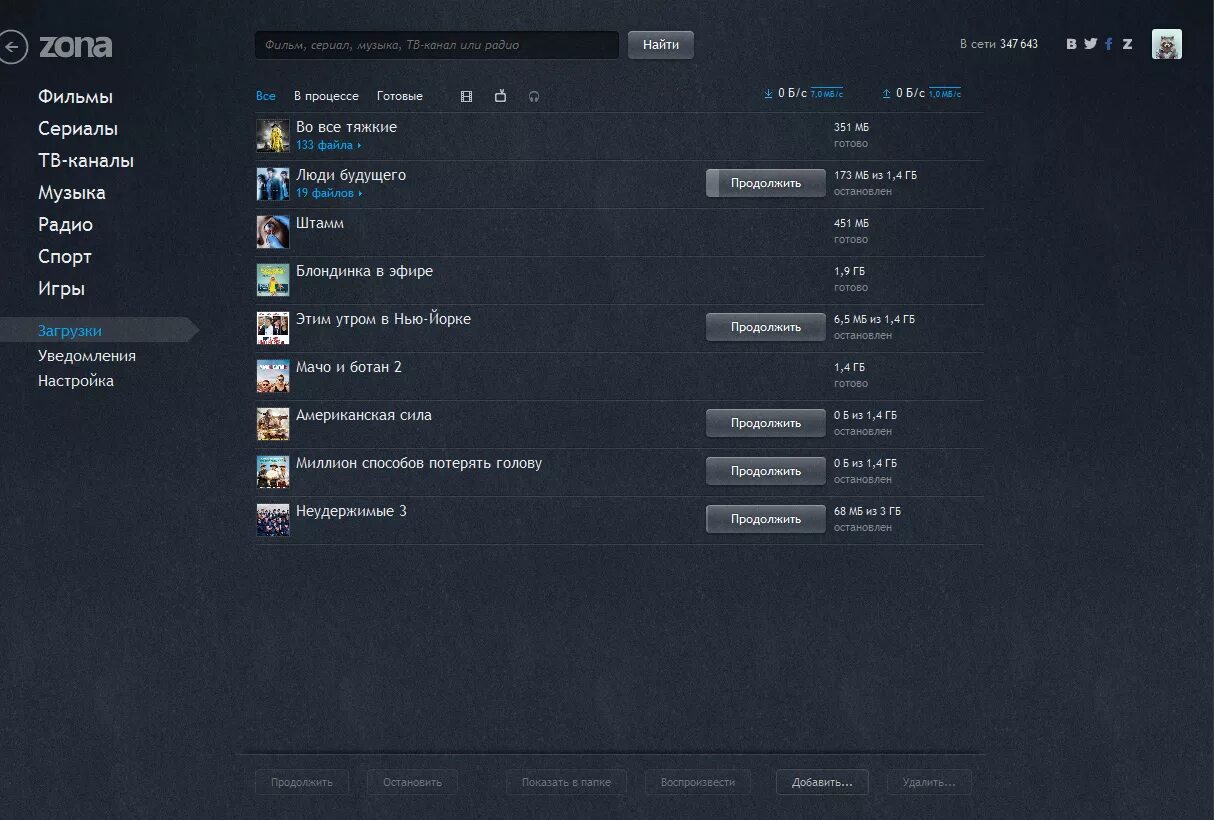Open ТВ-каналы section in sidebar

click(86, 161)
